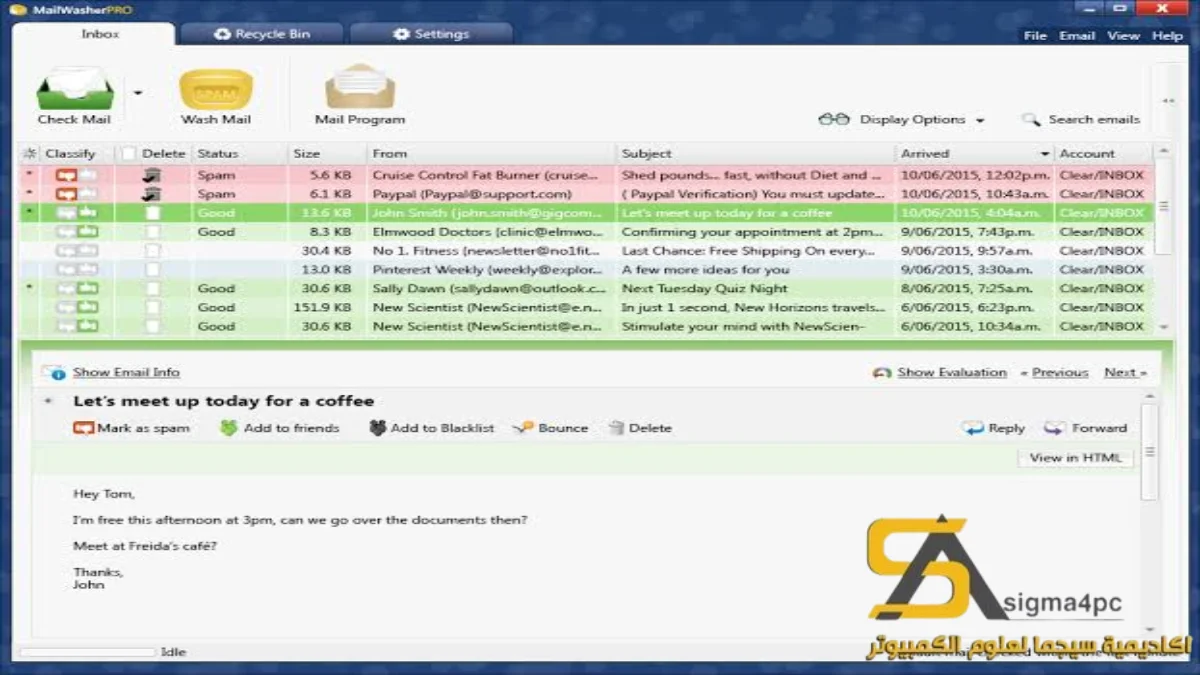Click the View in HTML button

(1075, 458)
